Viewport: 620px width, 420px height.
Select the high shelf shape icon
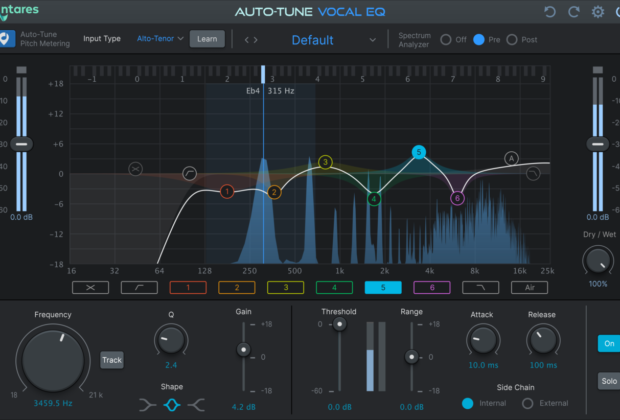(195, 404)
